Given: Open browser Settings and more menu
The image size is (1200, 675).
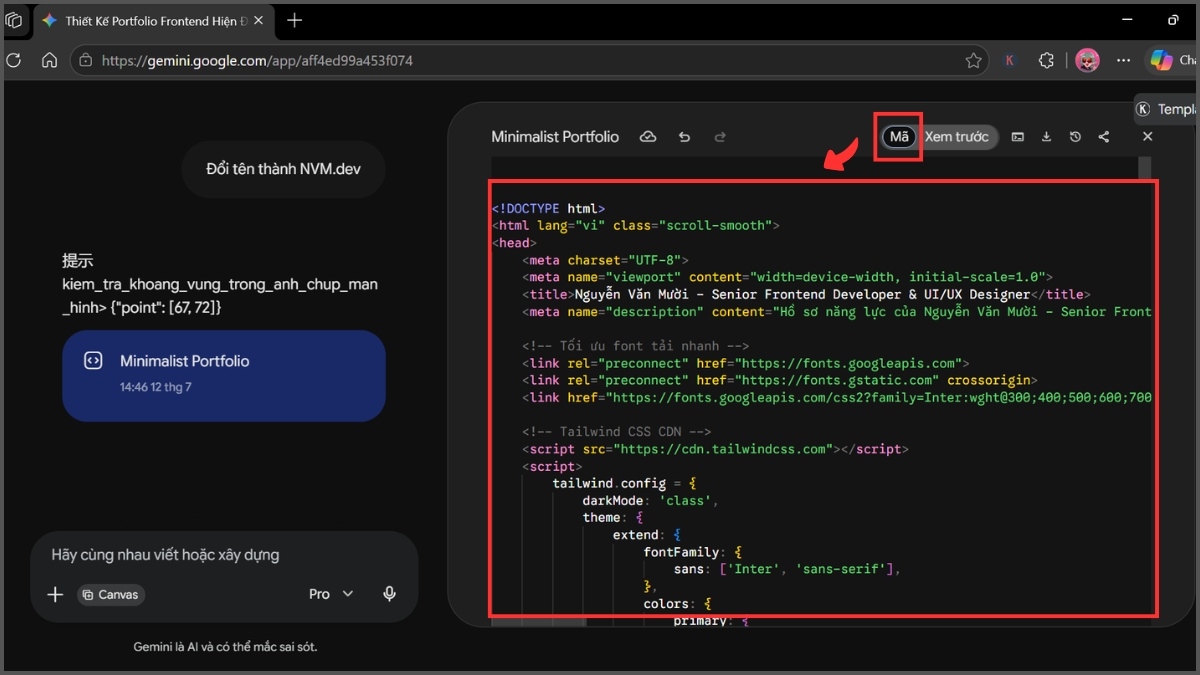Looking at the screenshot, I should [1123, 61].
